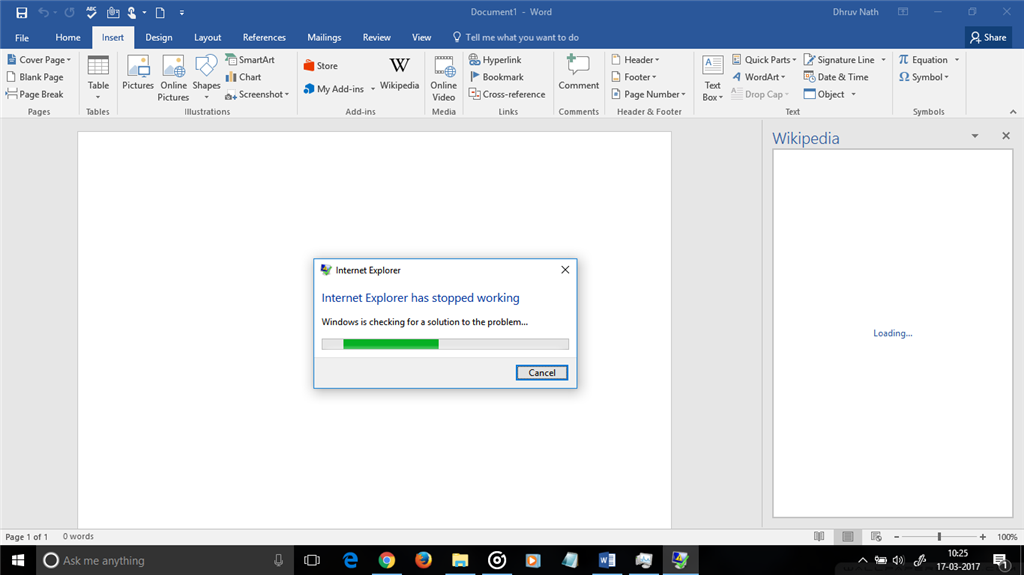Click the New blank document icon in quick access toolbar

click(160, 12)
